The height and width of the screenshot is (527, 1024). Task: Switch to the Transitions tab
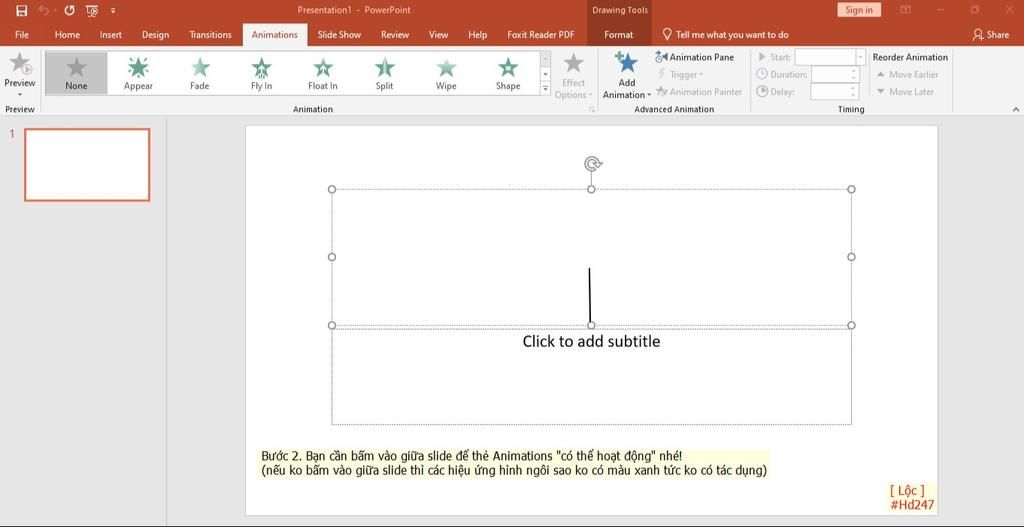tap(210, 34)
